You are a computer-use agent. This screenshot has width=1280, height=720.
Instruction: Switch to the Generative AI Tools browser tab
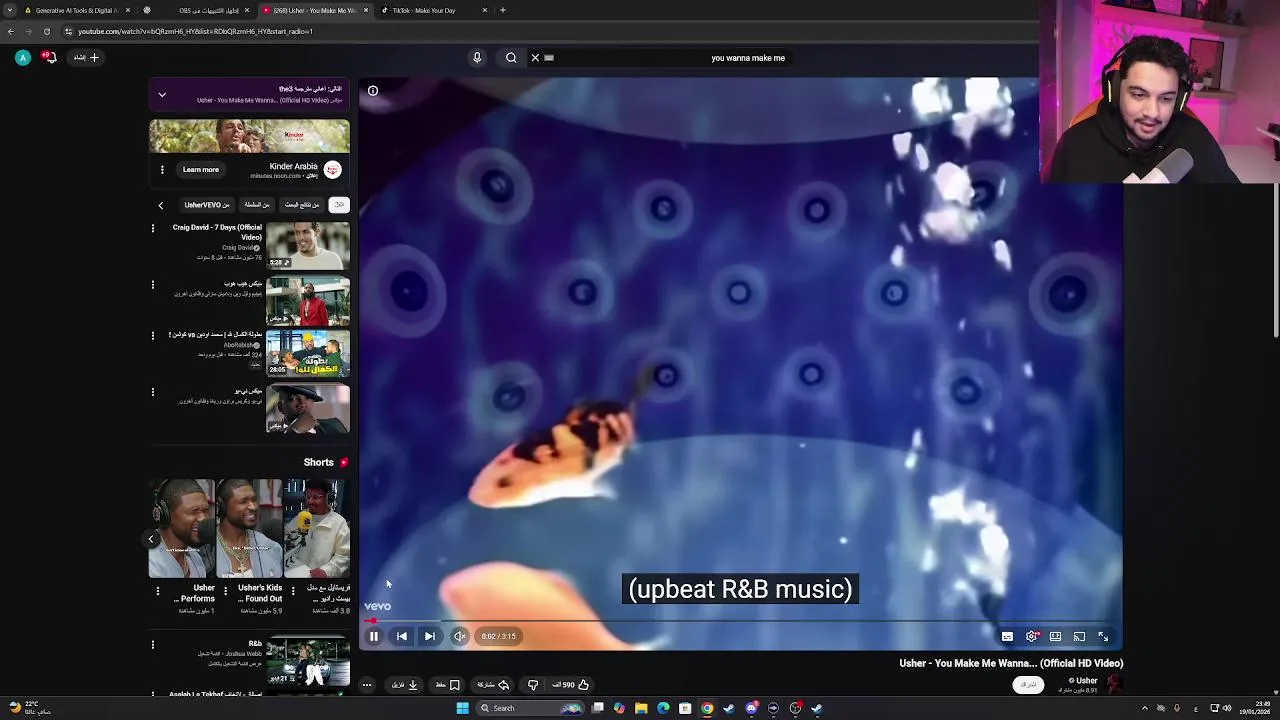click(78, 10)
